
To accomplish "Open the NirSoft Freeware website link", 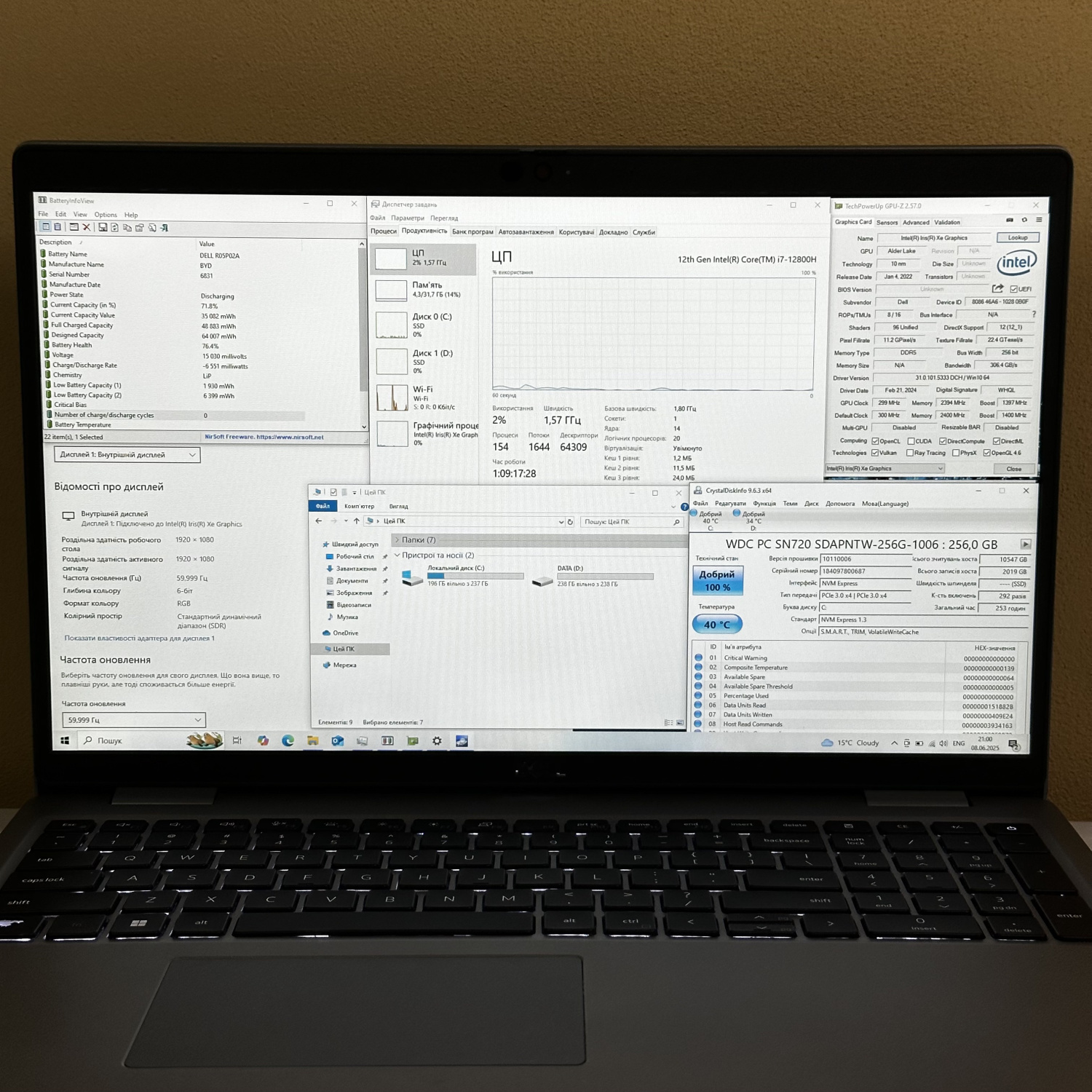I will tap(264, 437).
